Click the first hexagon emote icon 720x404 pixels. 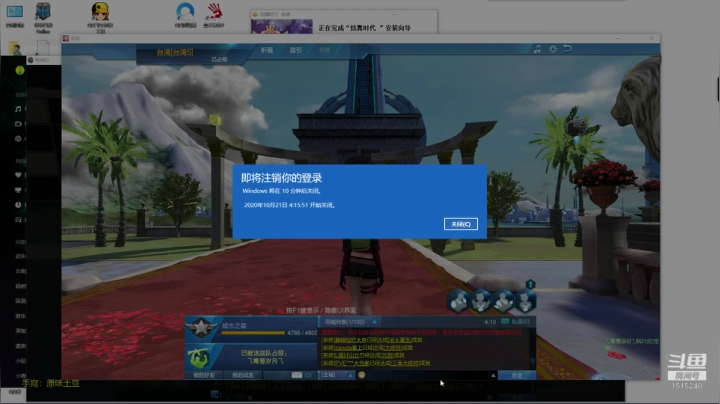(x=458, y=301)
